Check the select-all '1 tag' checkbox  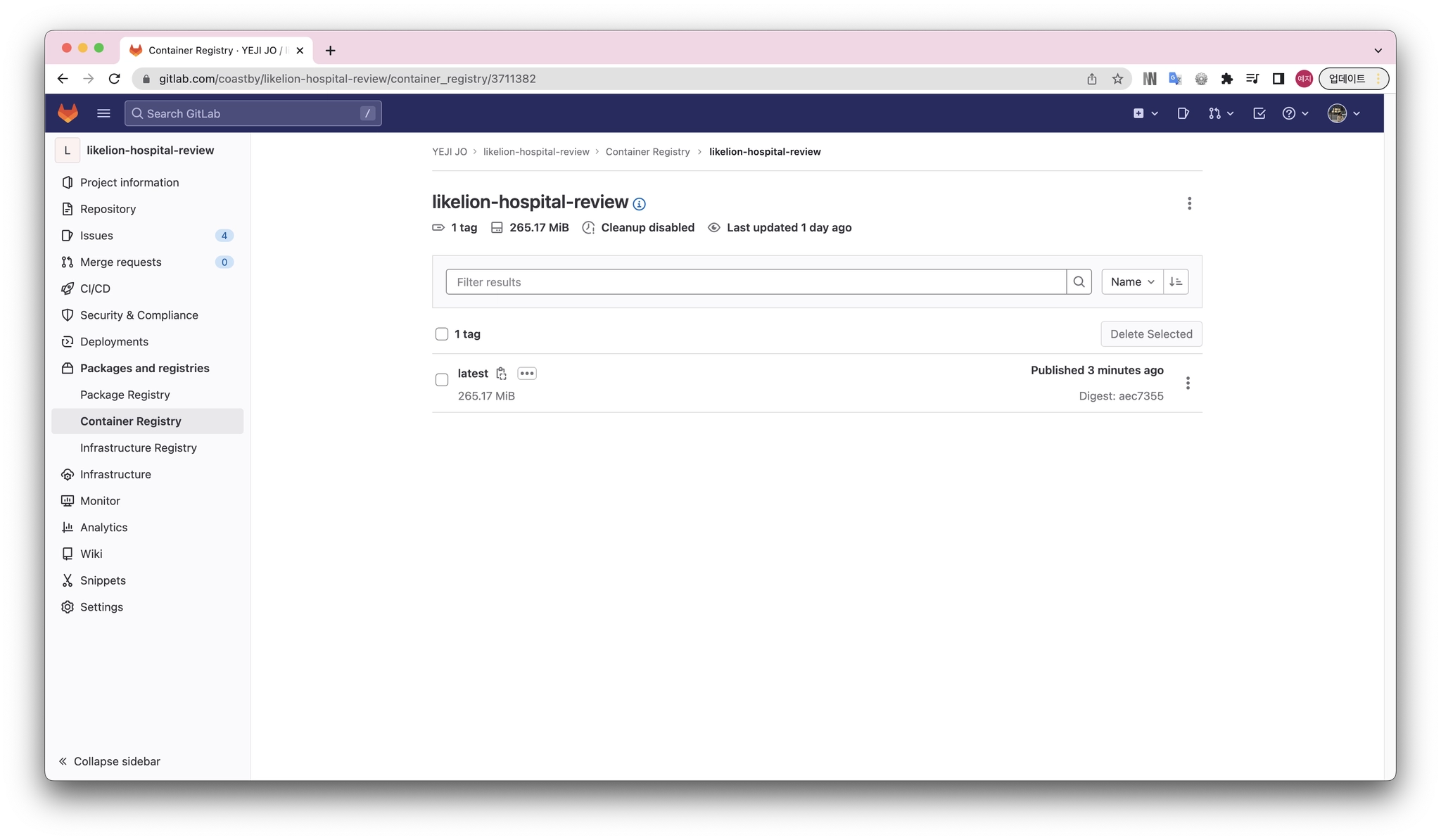(x=442, y=334)
